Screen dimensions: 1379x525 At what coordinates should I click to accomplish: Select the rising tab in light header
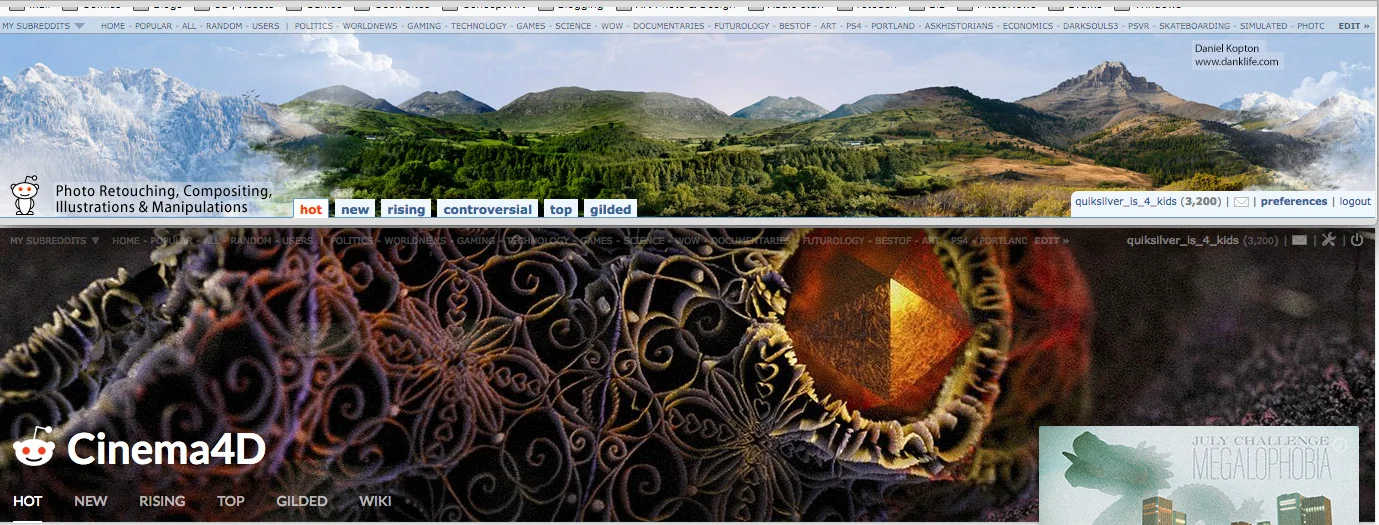pyautogui.click(x=406, y=209)
